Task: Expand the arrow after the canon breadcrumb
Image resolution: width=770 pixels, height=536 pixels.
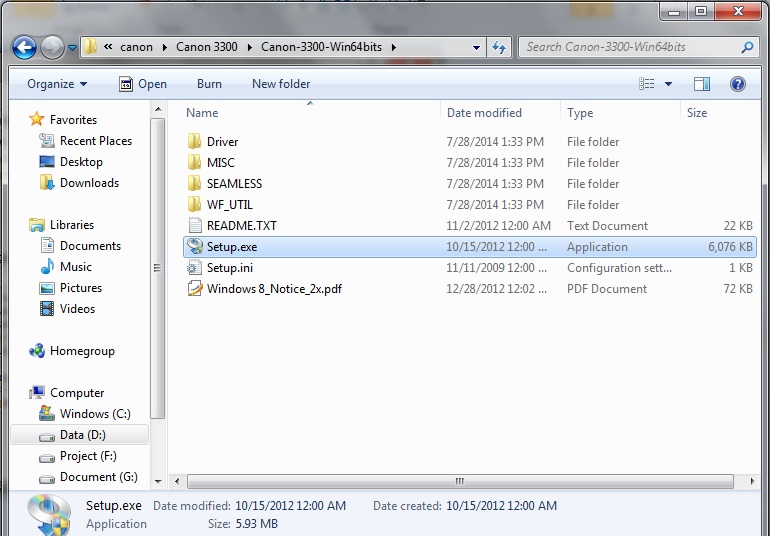Action: tap(164, 47)
